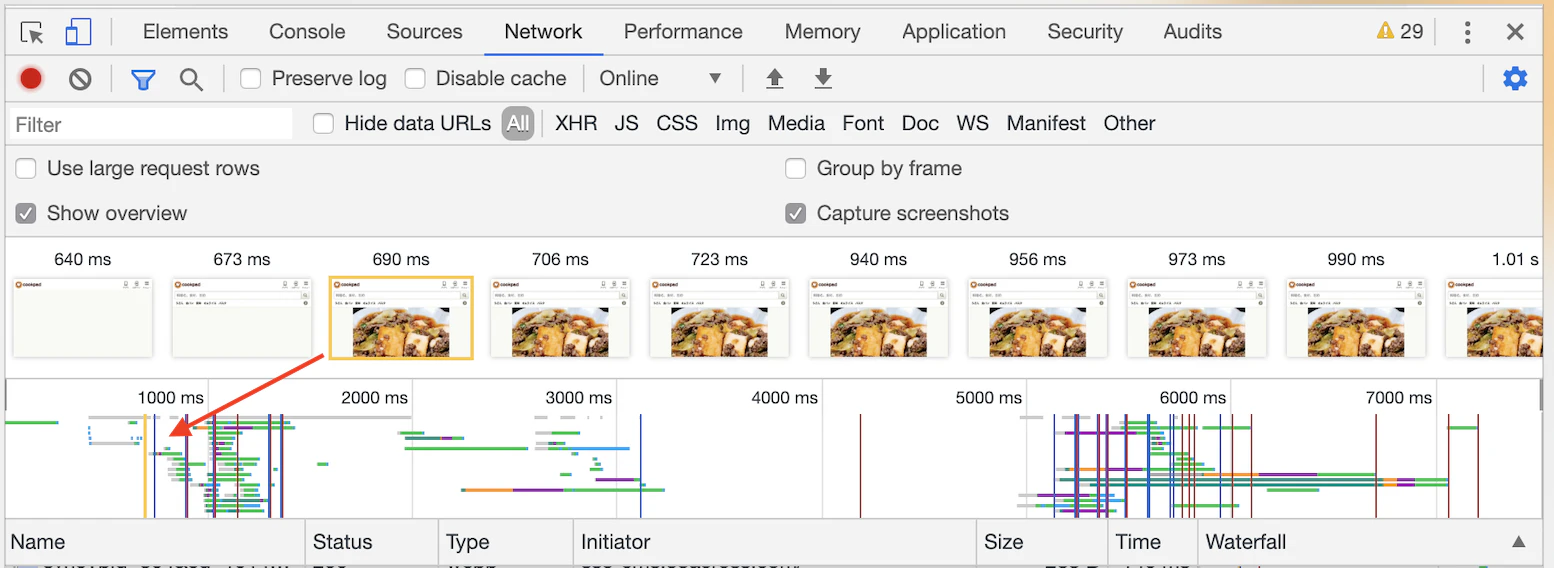Screen dimensions: 1554x568
Task: Check the Group by frame option
Action: tap(796, 168)
